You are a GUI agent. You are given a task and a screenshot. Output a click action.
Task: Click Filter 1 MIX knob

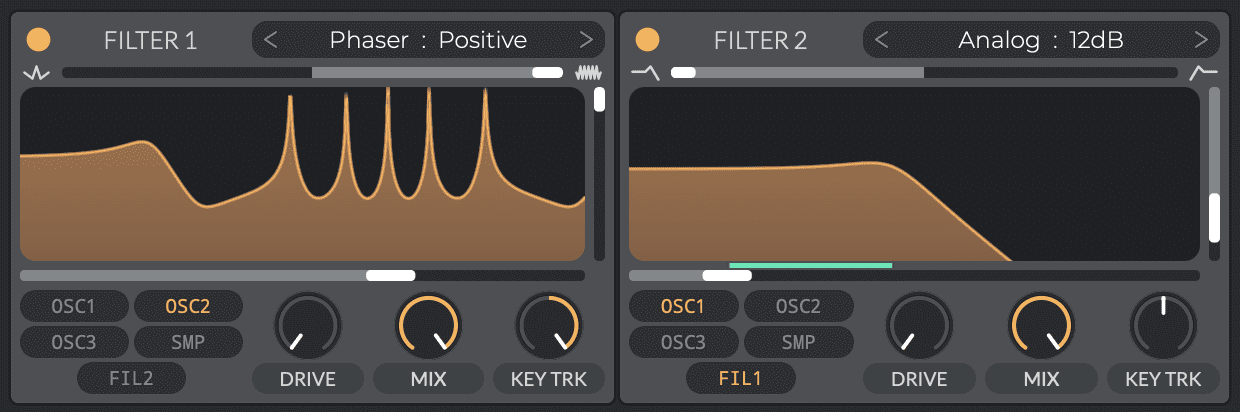429,325
